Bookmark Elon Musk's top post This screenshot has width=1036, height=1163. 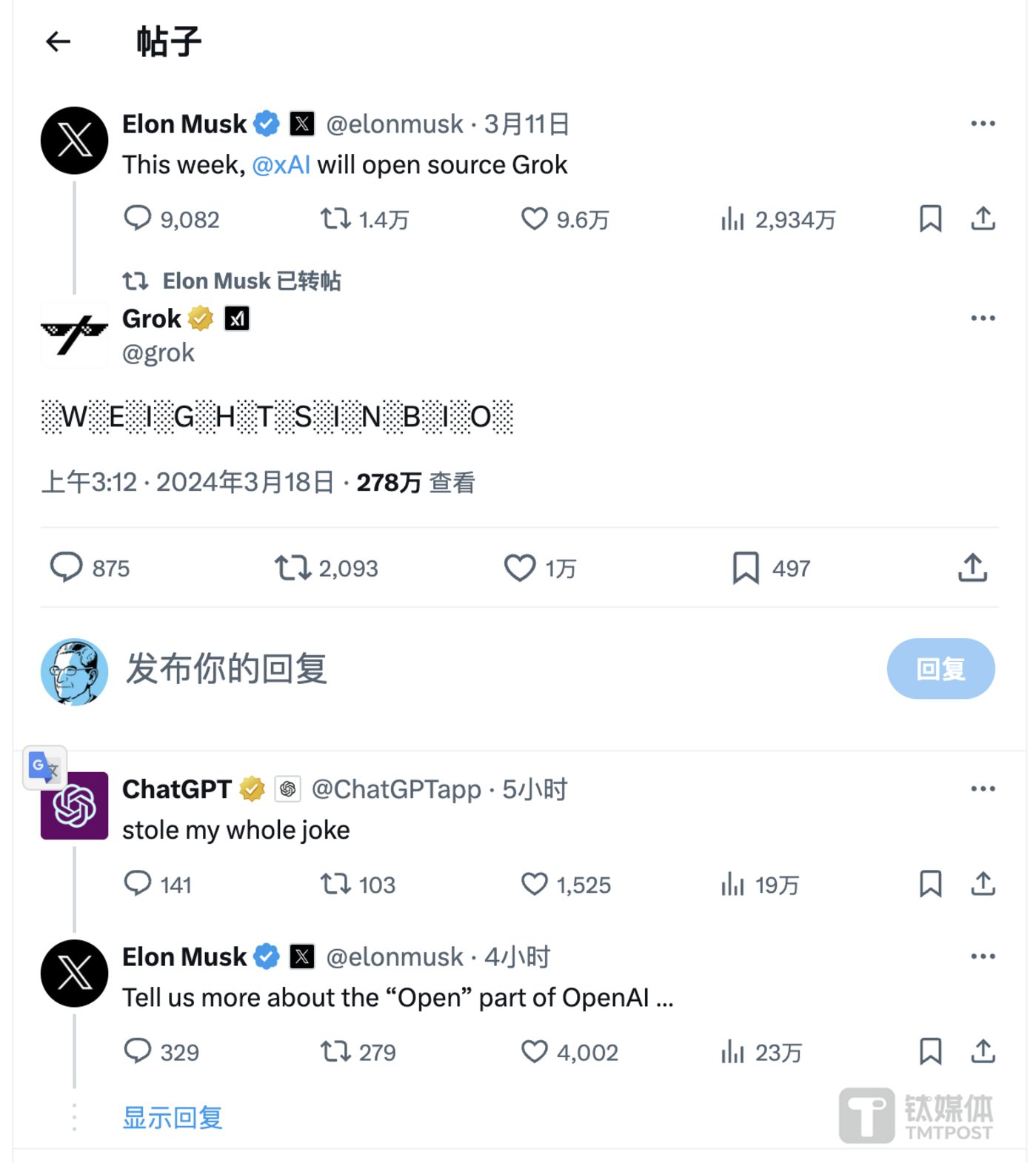click(x=929, y=218)
